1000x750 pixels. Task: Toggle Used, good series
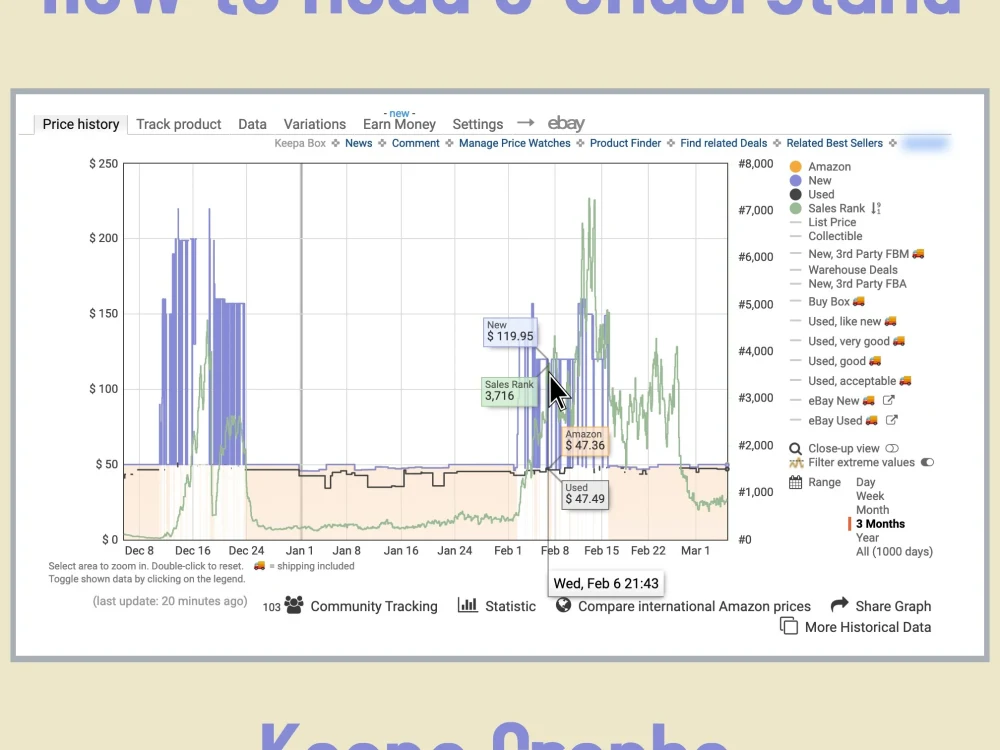(x=835, y=361)
